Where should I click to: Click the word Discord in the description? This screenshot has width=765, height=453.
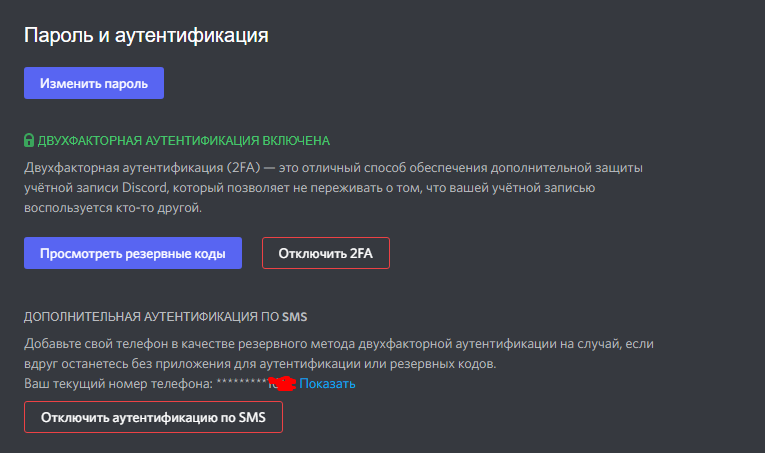[144, 188]
